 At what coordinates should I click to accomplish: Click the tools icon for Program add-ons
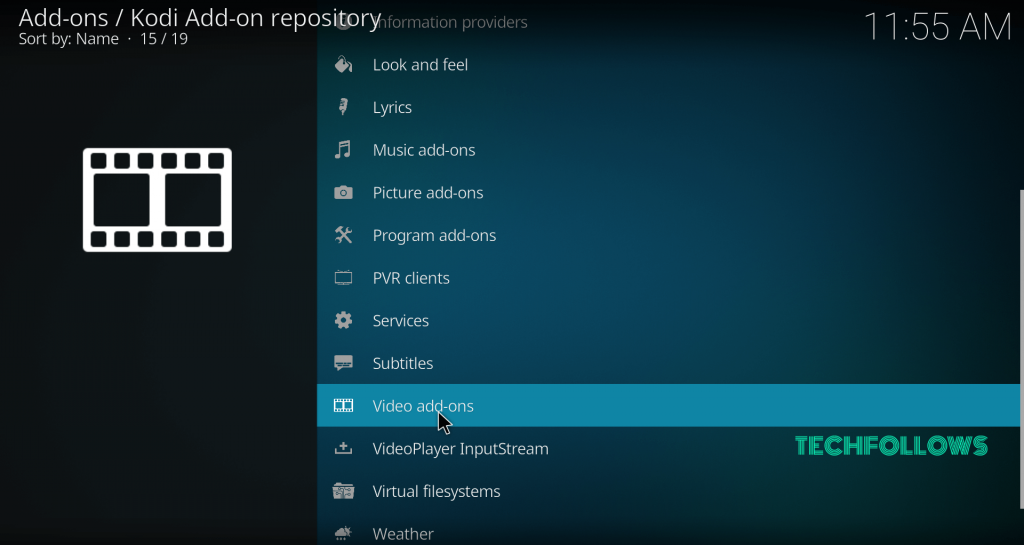[344, 235]
